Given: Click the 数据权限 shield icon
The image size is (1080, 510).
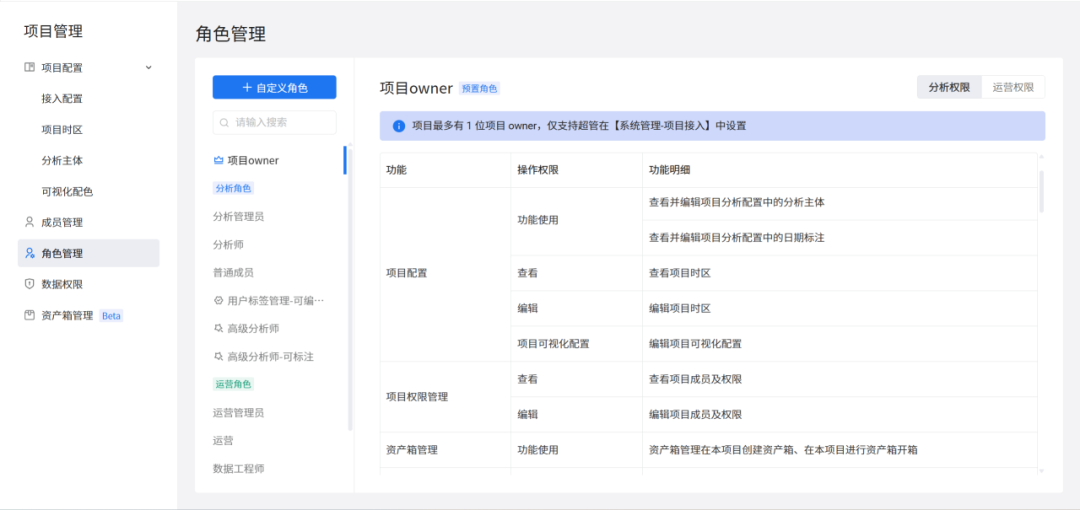Looking at the screenshot, I should (x=29, y=284).
